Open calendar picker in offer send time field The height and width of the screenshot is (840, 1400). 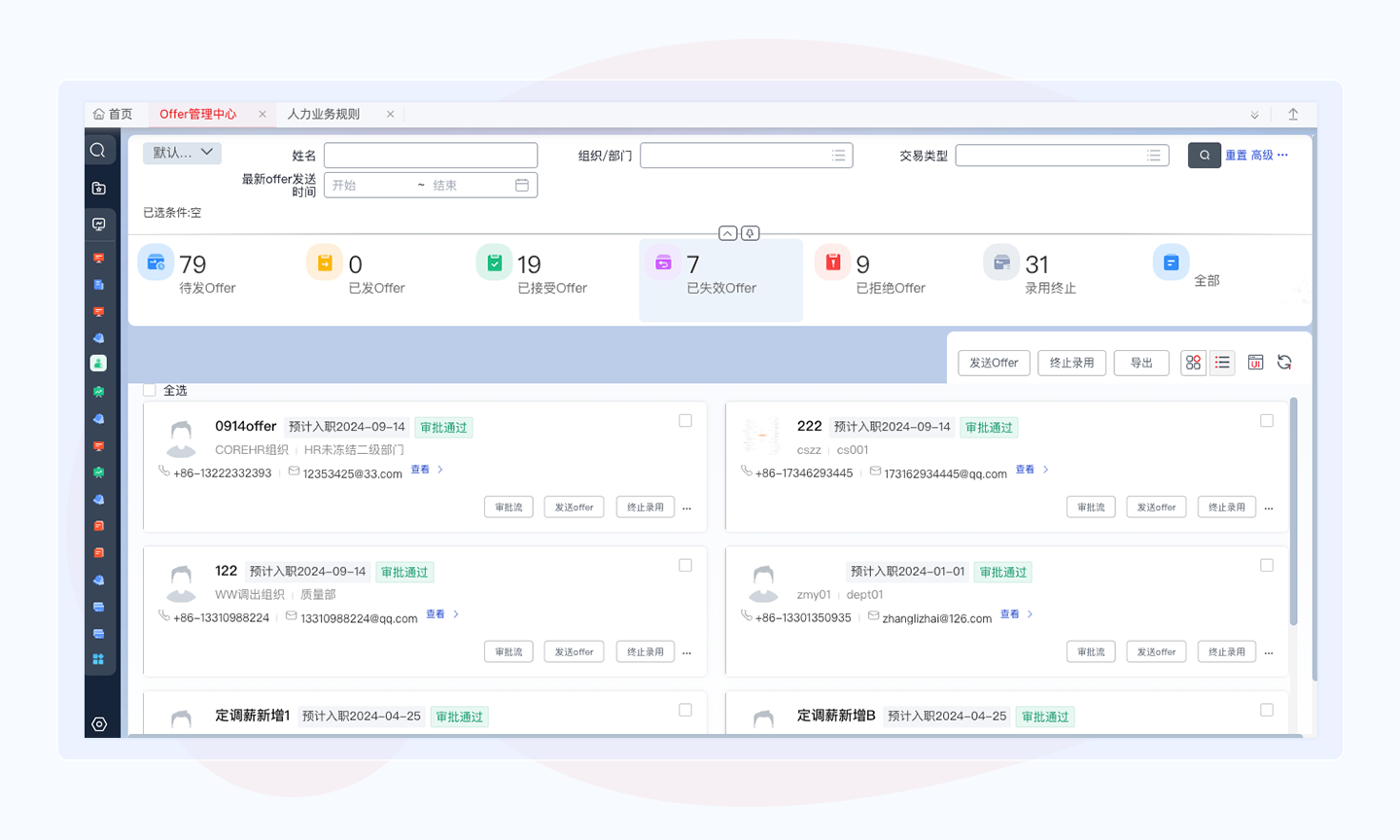click(x=522, y=185)
